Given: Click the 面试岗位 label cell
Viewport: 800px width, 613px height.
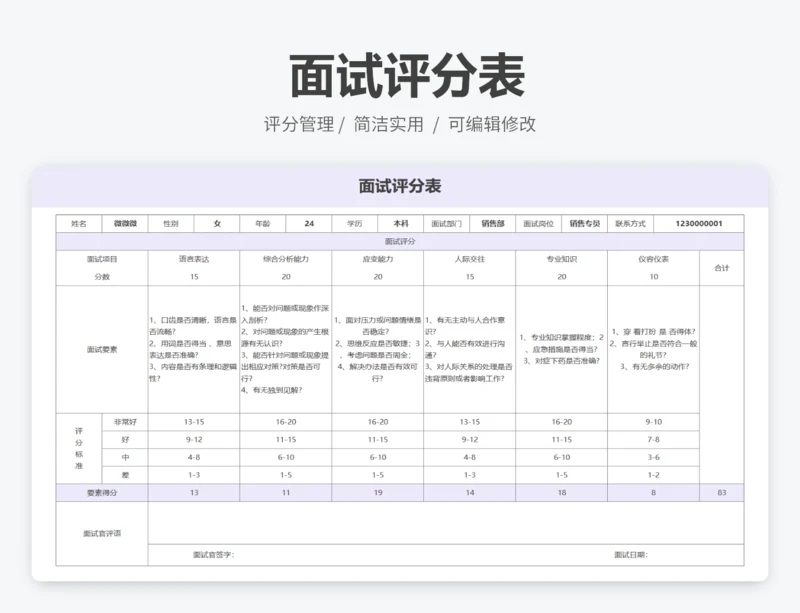Looking at the screenshot, I should tap(538, 224).
